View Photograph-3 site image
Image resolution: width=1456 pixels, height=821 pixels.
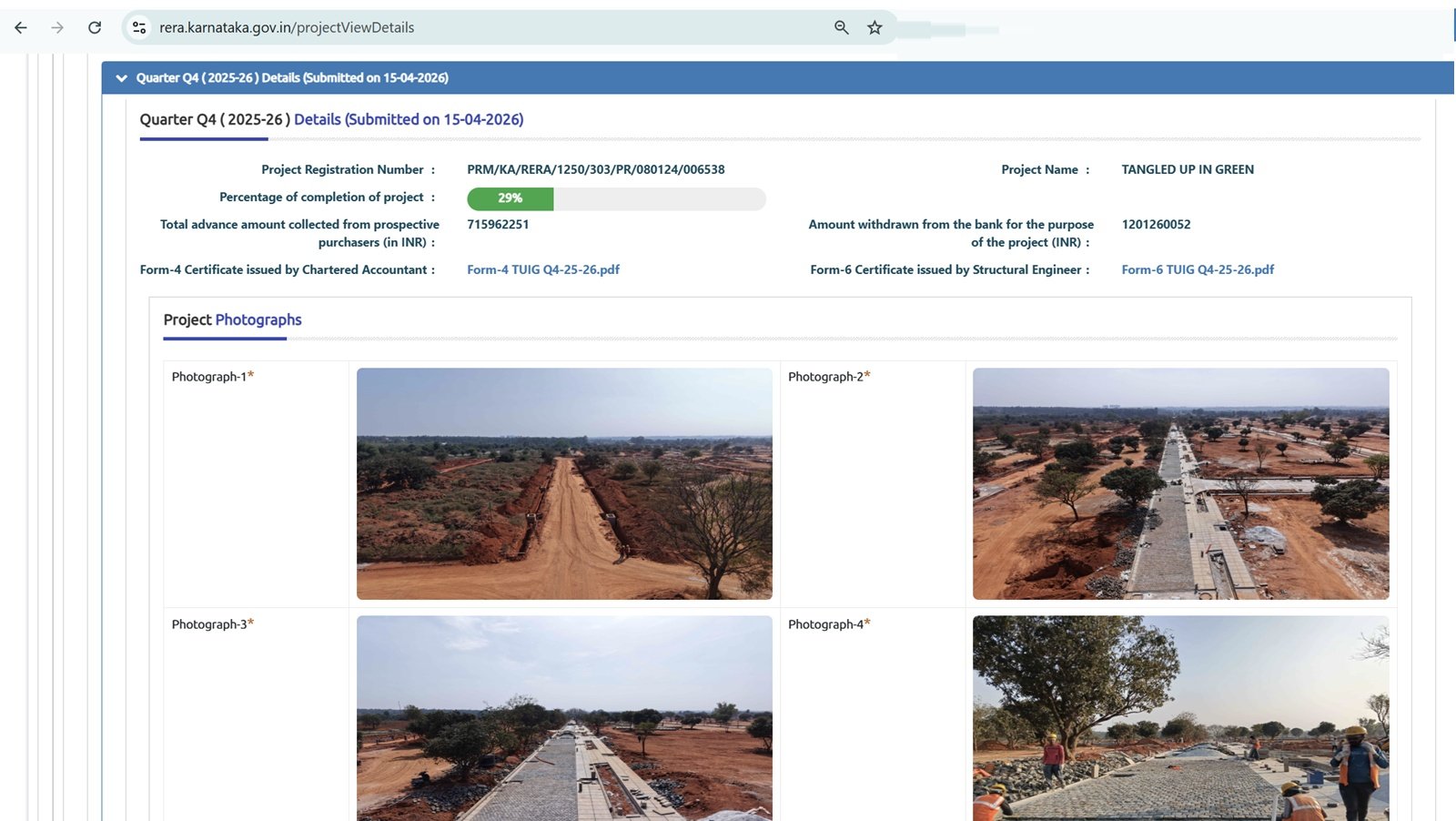pyautogui.click(x=564, y=718)
